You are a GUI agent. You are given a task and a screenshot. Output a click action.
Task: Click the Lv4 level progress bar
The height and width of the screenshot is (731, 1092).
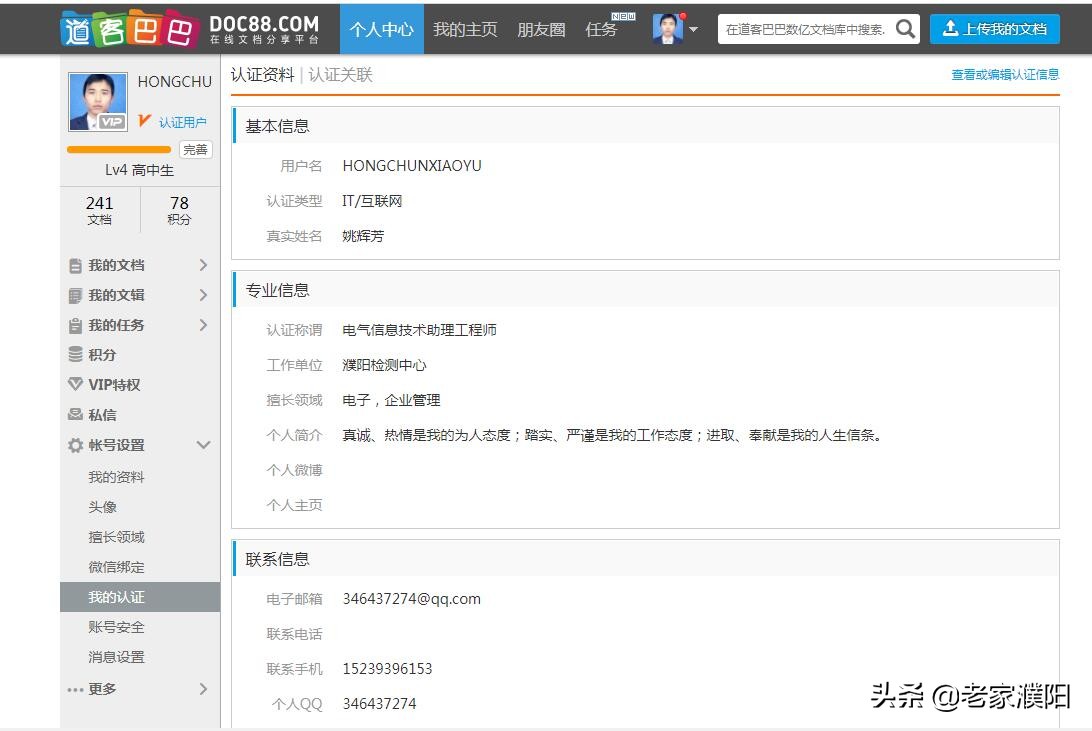pyautogui.click(x=119, y=149)
